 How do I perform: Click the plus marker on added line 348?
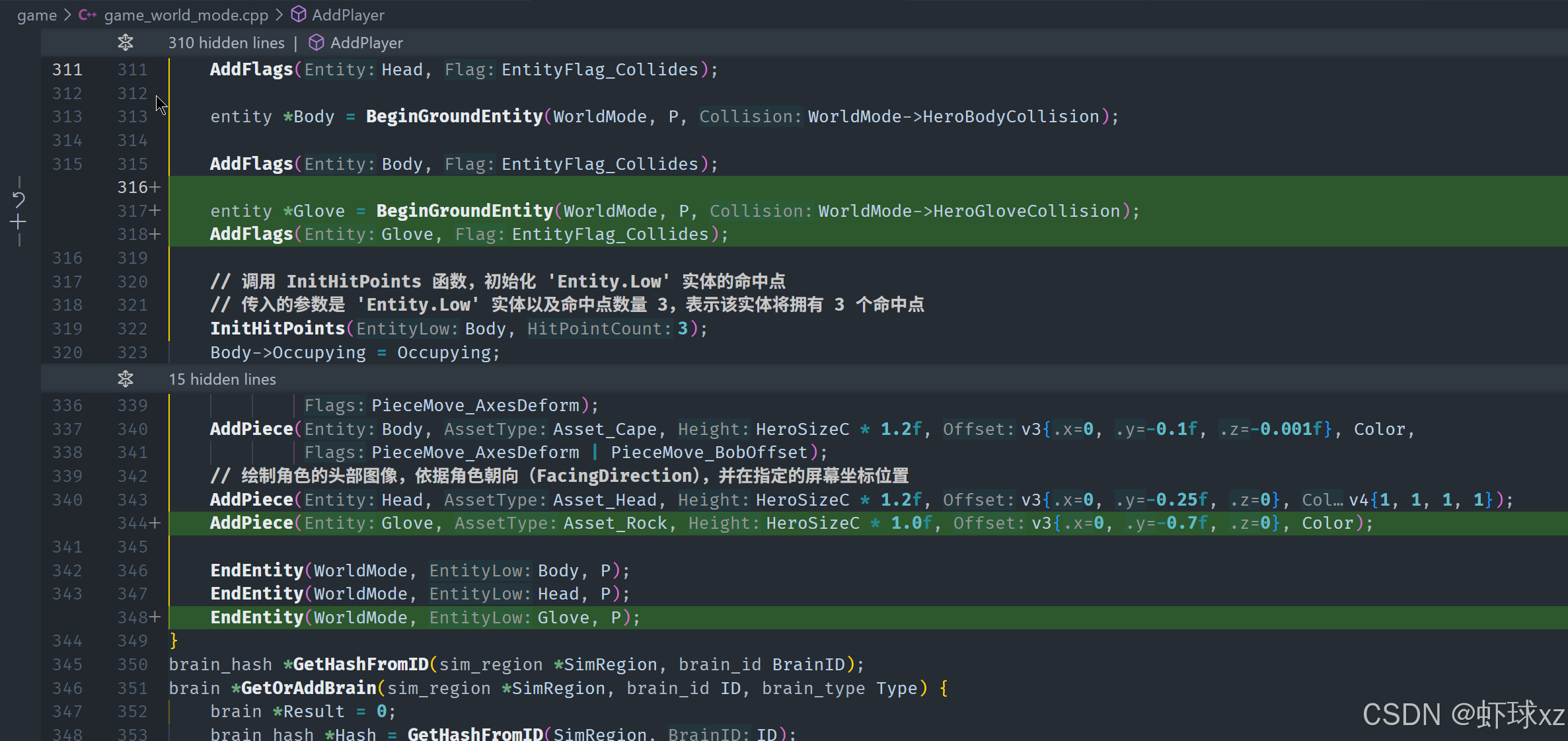pos(155,617)
